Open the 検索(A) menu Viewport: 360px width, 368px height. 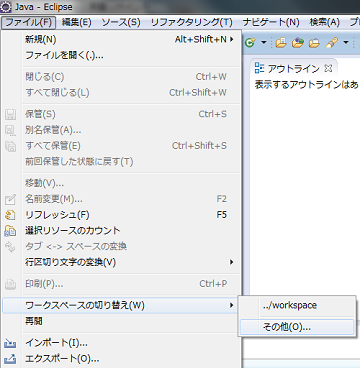coord(324,22)
